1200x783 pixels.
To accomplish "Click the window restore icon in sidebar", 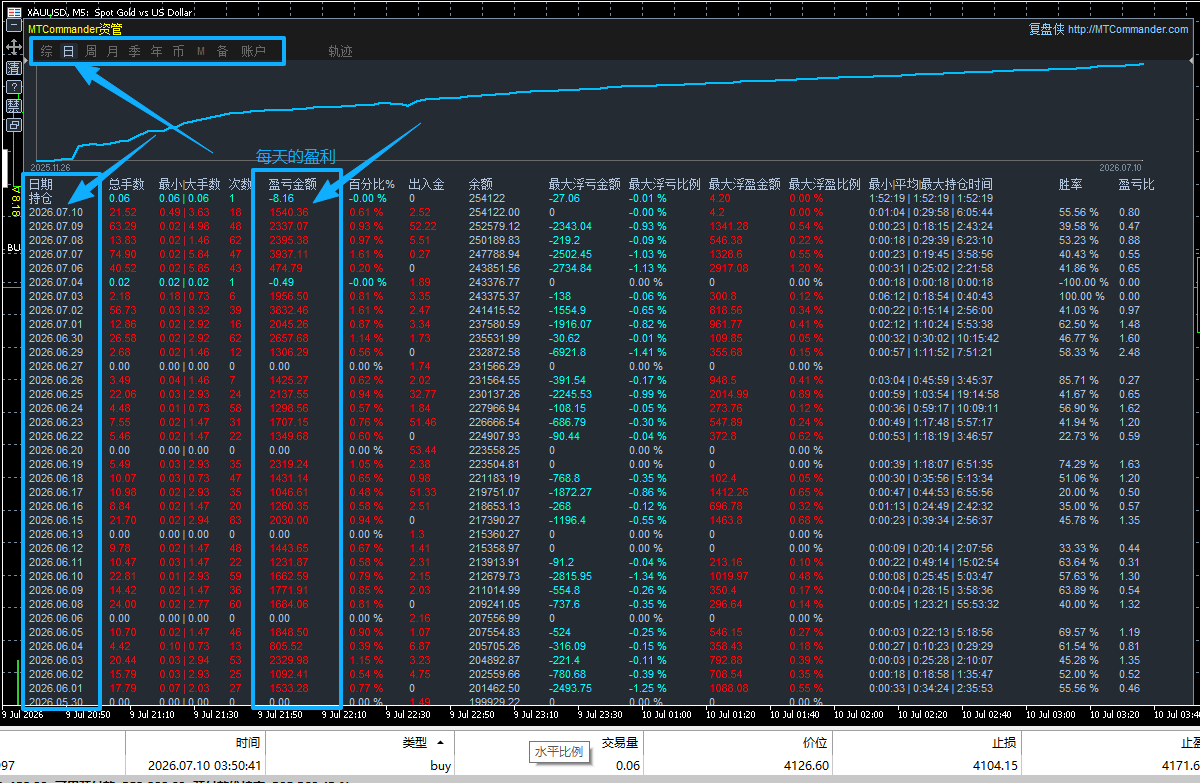I will click(x=14, y=125).
